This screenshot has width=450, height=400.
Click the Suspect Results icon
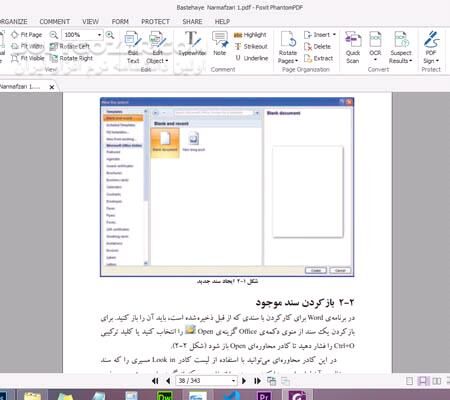[401, 39]
